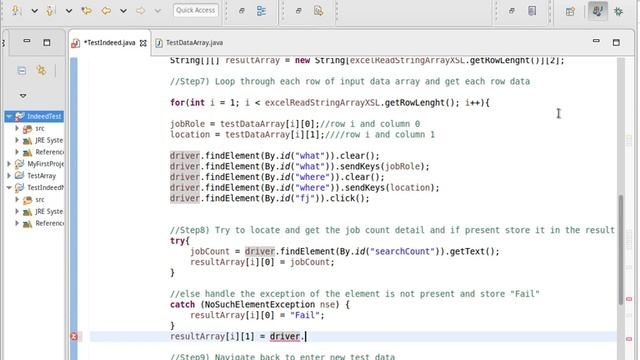Screen dimensions: 640x360
Task: Switch to the Java perspective
Action: pyautogui.click(x=598, y=11)
